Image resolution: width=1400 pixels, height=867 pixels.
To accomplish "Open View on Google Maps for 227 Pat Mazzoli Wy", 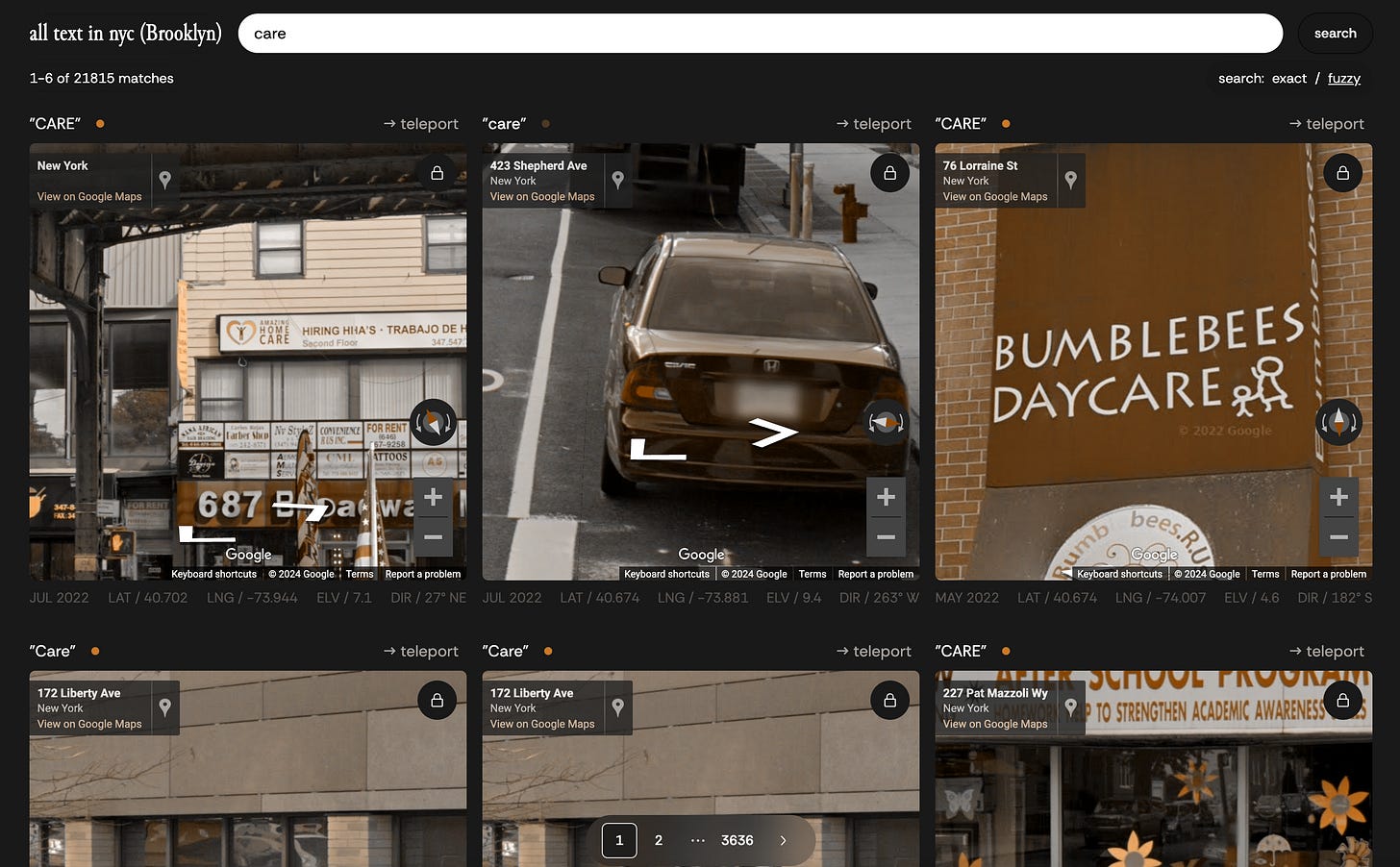I will click(995, 725).
